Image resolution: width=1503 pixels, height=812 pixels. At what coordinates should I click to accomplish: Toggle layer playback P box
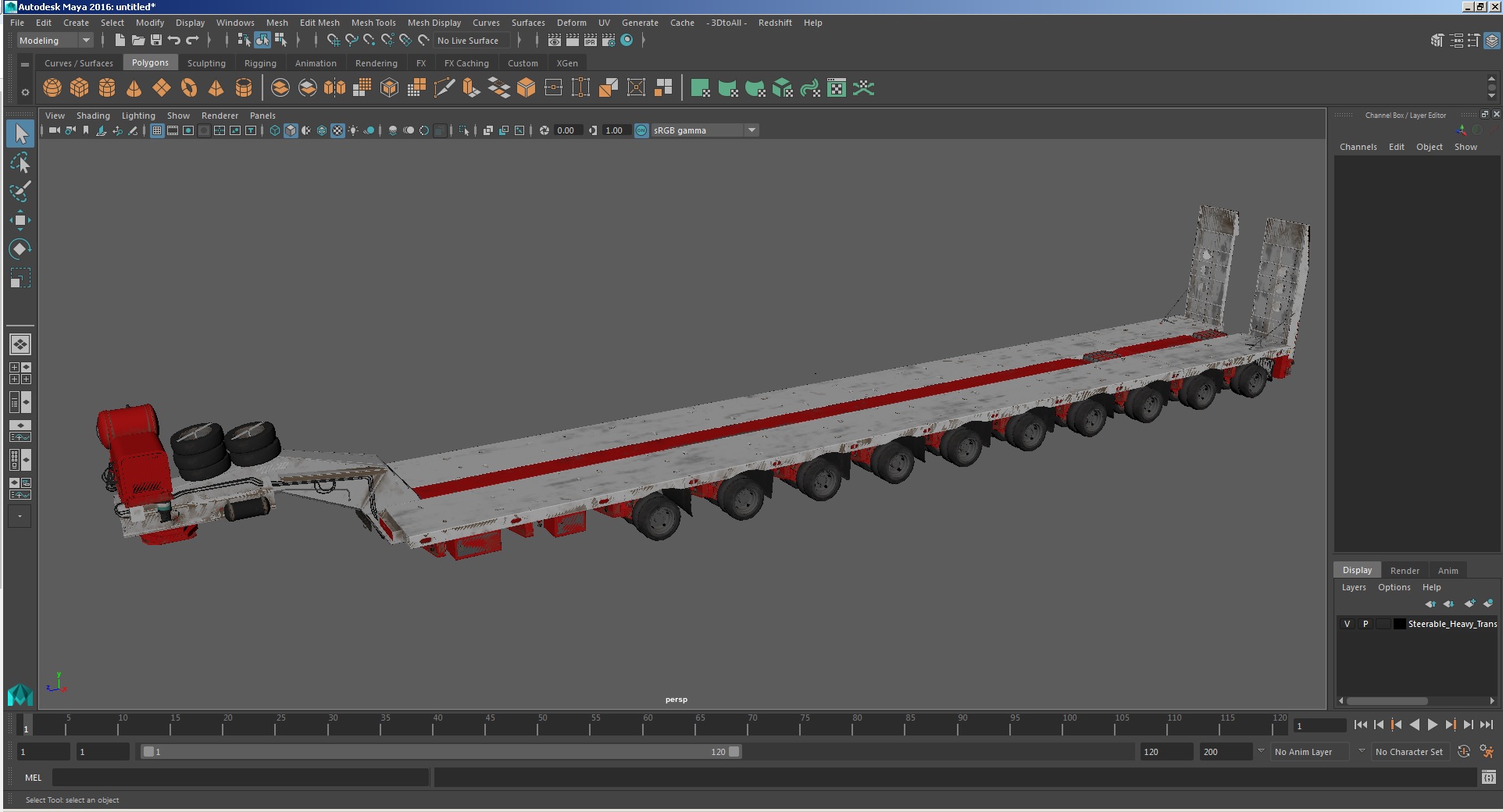tap(1366, 624)
